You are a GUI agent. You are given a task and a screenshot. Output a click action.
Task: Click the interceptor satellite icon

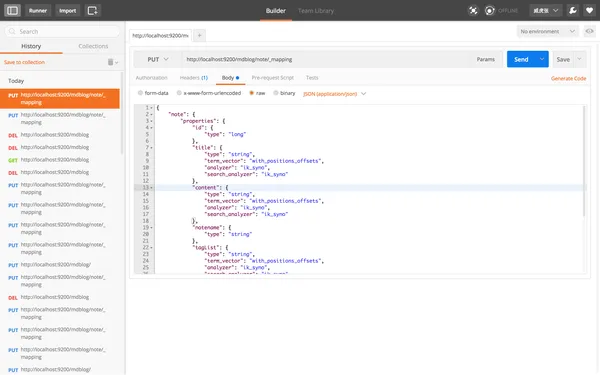tap(473, 10)
